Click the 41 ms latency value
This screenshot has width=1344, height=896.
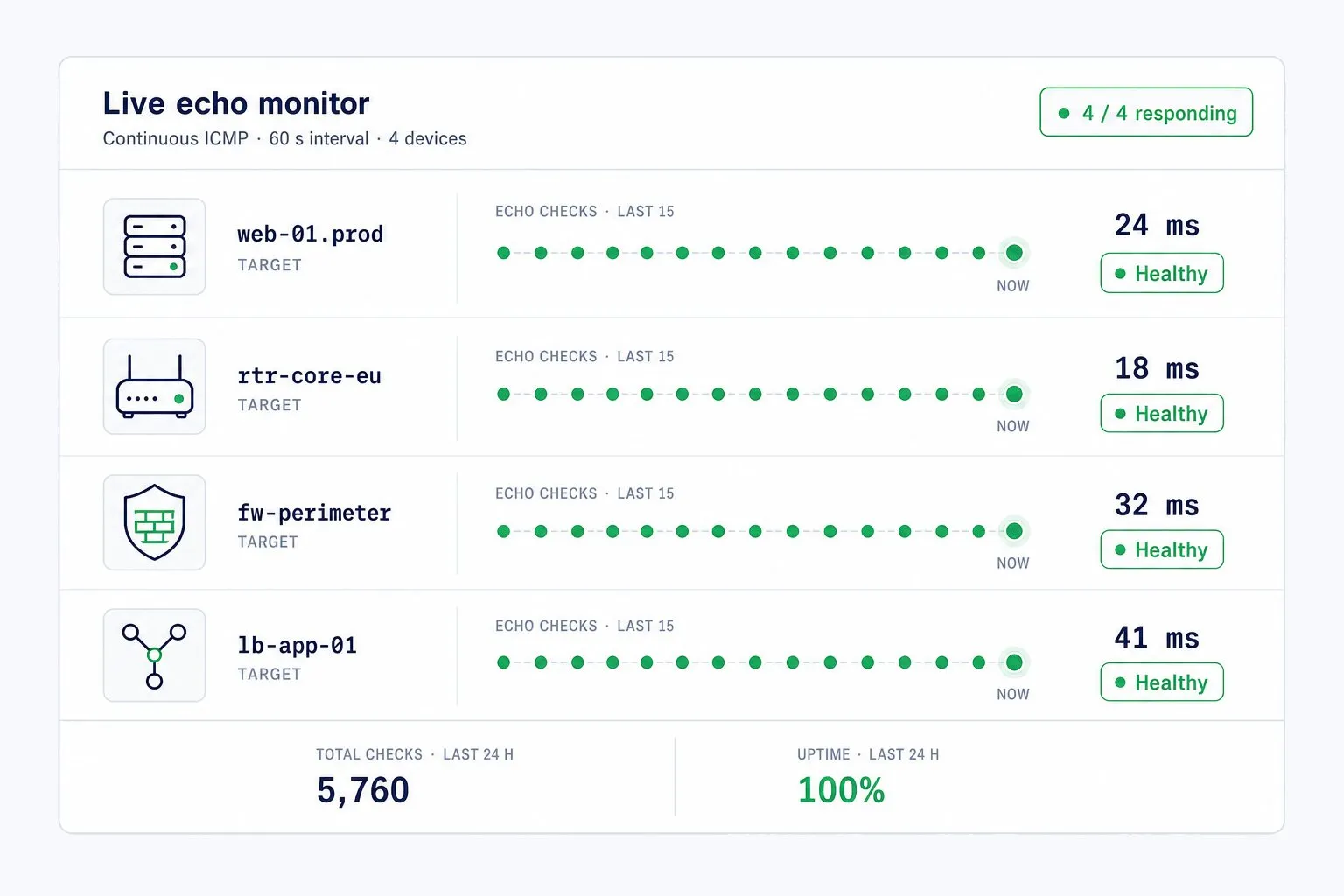point(1157,638)
